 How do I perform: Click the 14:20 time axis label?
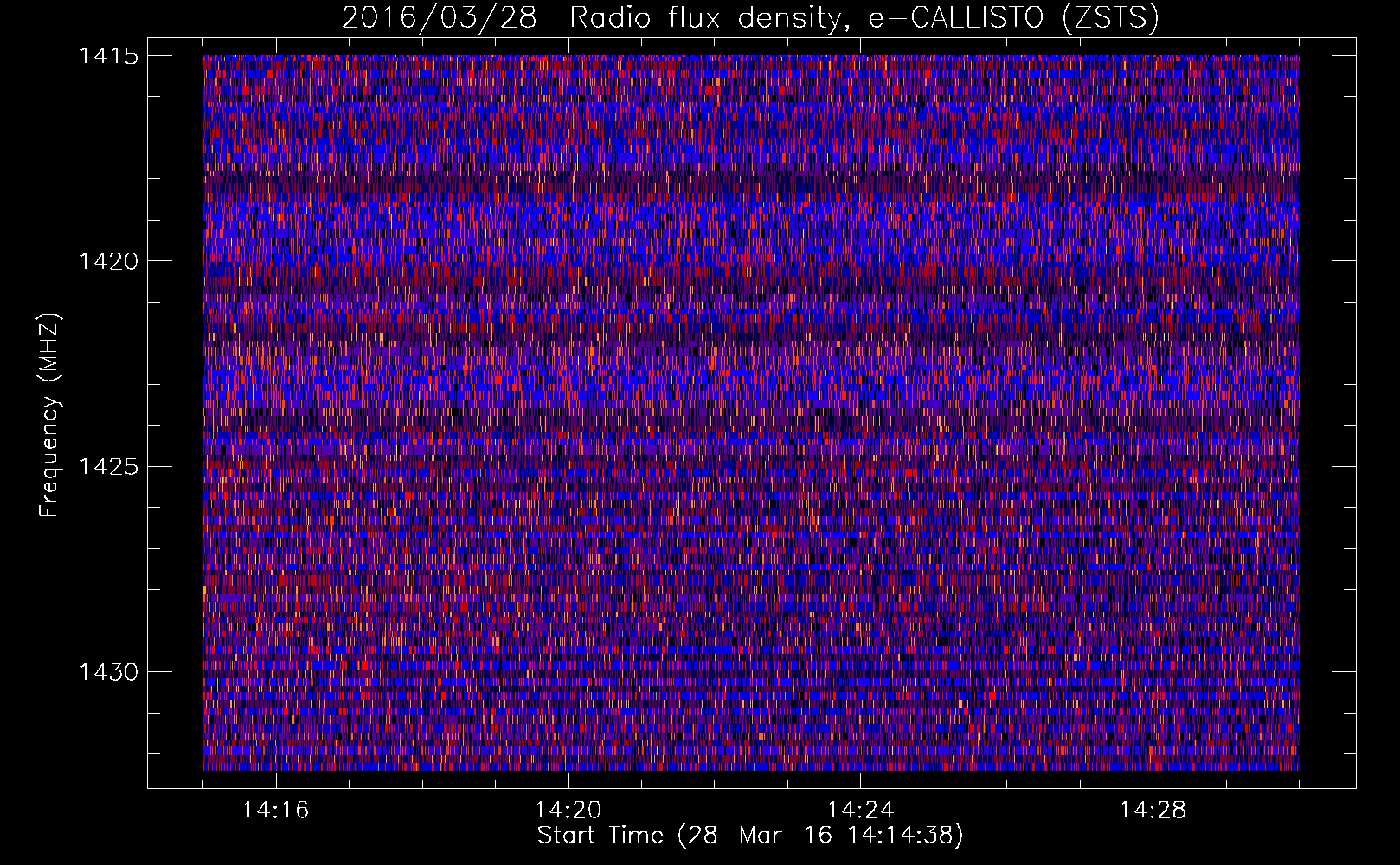click(568, 811)
